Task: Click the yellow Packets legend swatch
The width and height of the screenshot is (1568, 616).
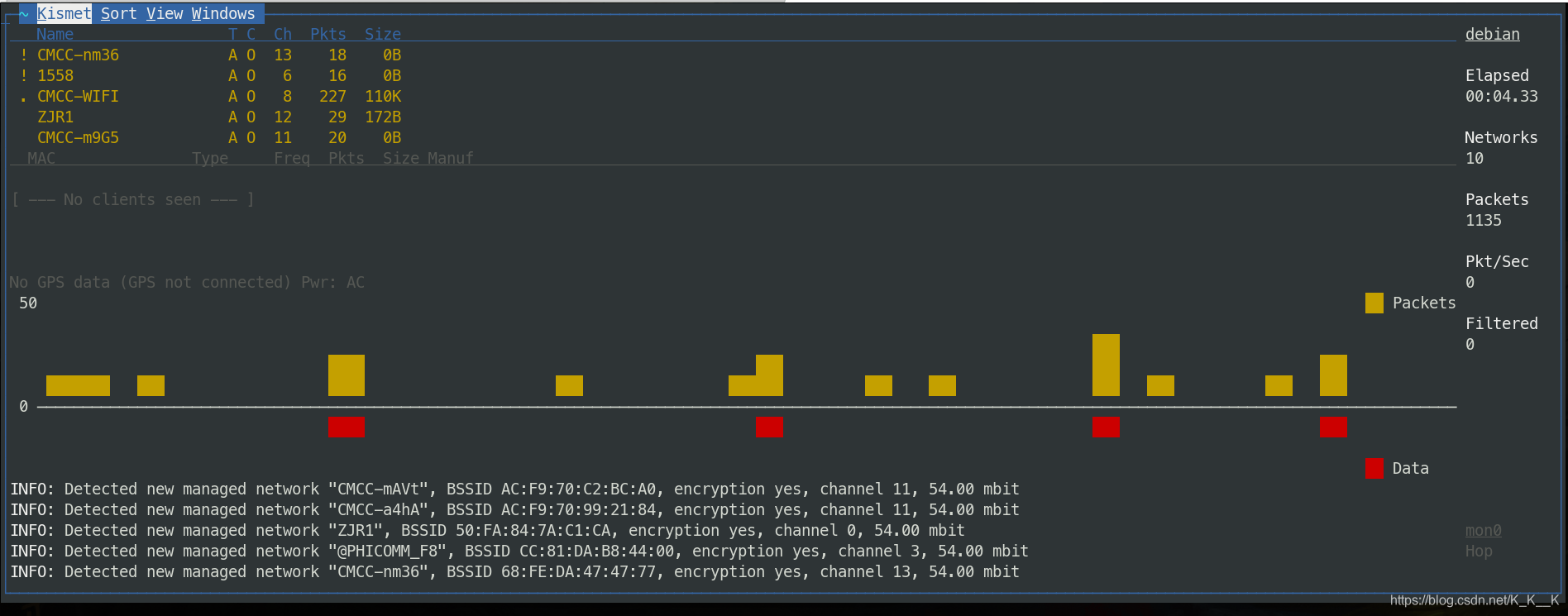Action: click(x=1374, y=303)
